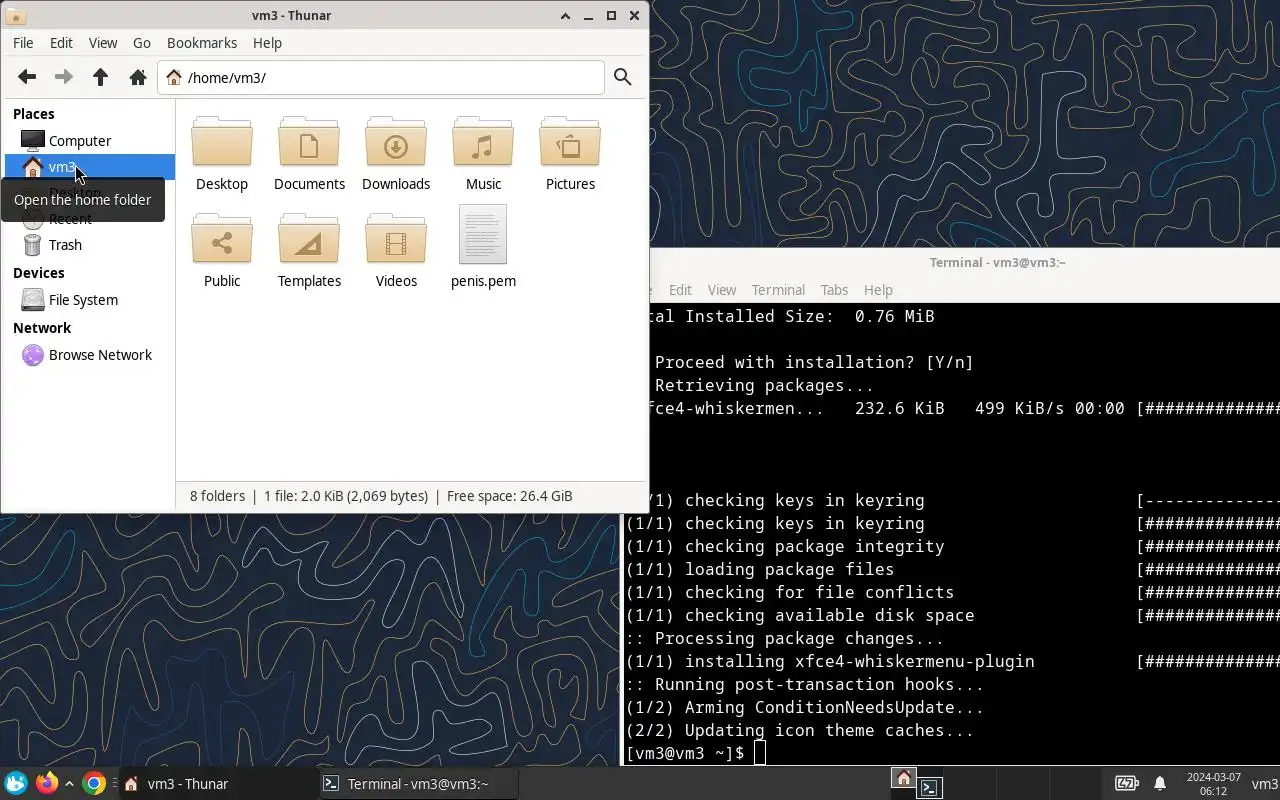Click the search magnifier in Thunar
This screenshot has height=800, width=1280.
coord(623,77)
